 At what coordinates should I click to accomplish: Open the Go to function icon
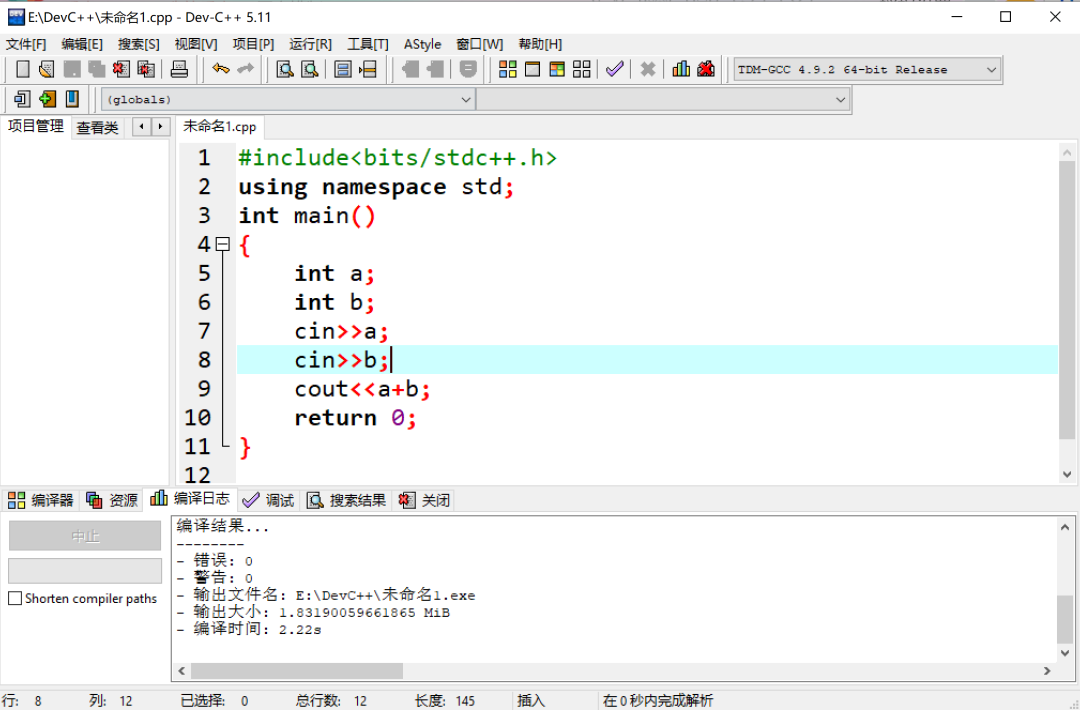click(x=342, y=69)
